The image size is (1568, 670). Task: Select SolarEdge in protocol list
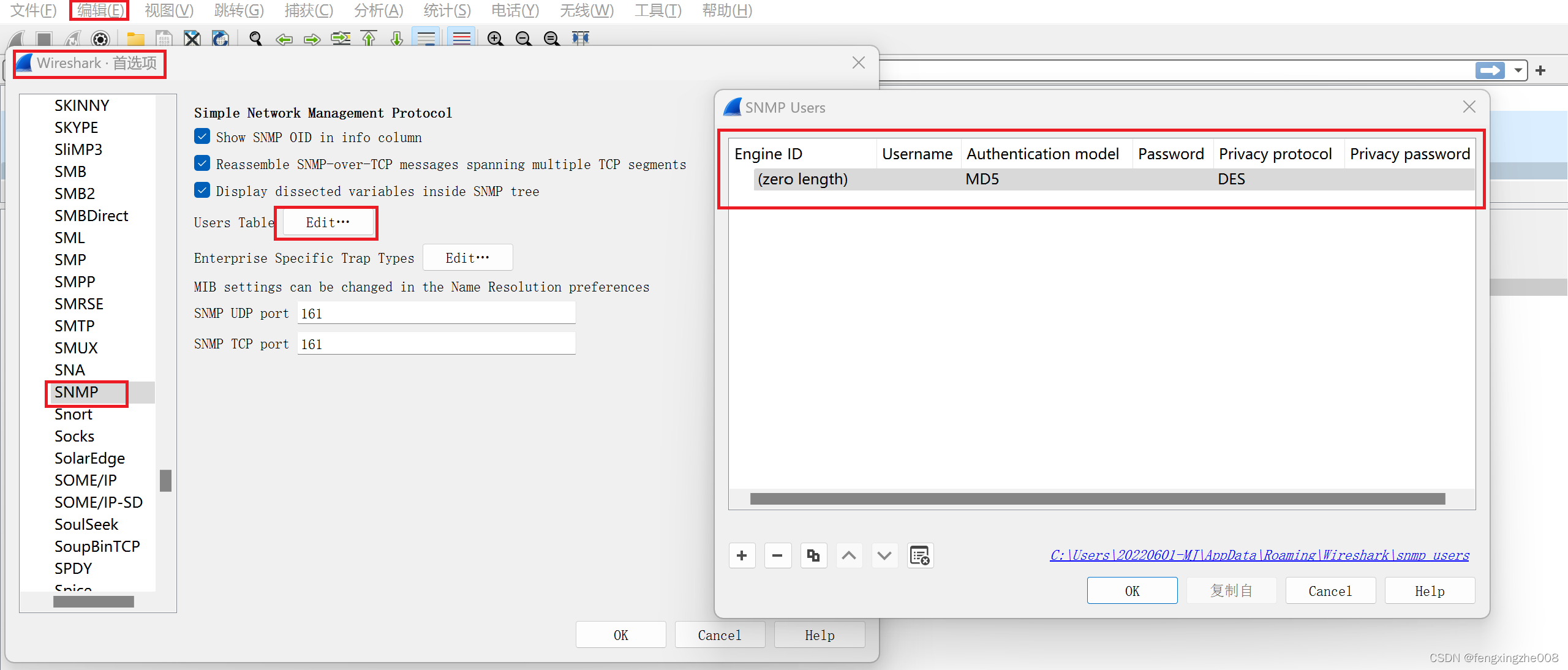pos(89,458)
